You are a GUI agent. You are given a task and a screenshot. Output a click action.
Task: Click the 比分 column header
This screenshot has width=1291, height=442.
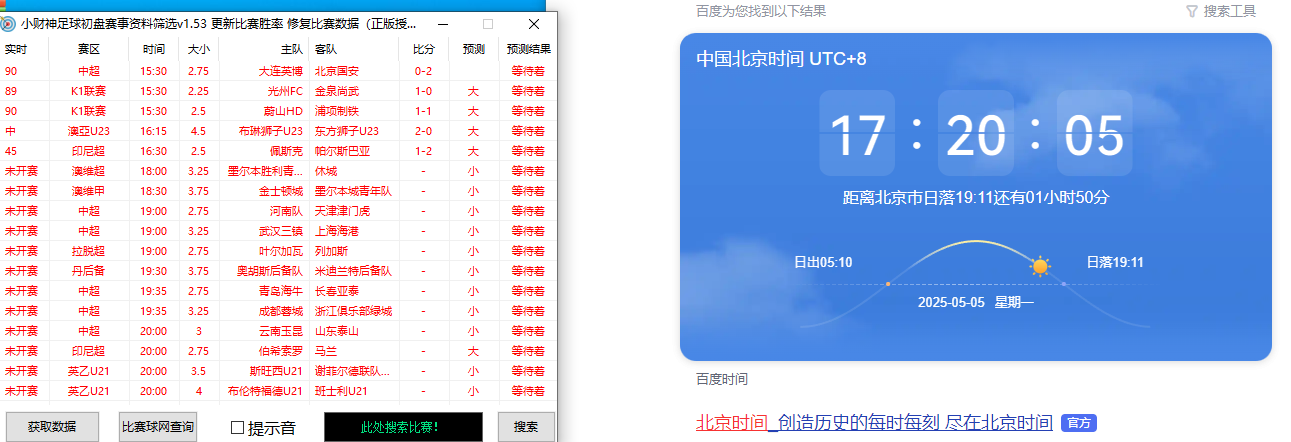(423, 49)
